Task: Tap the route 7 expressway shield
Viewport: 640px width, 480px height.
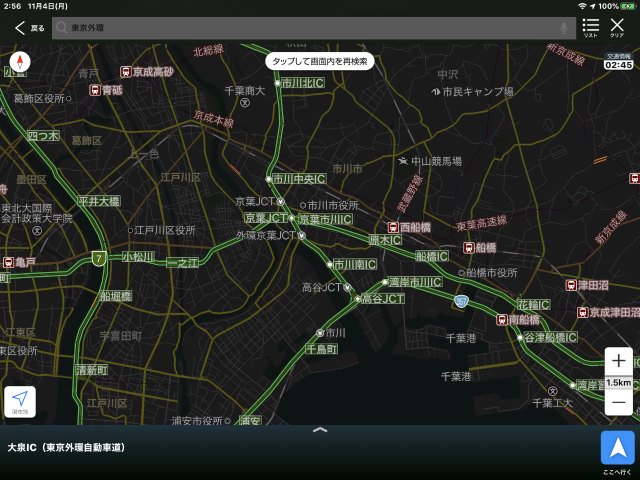Action: [x=99, y=258]
